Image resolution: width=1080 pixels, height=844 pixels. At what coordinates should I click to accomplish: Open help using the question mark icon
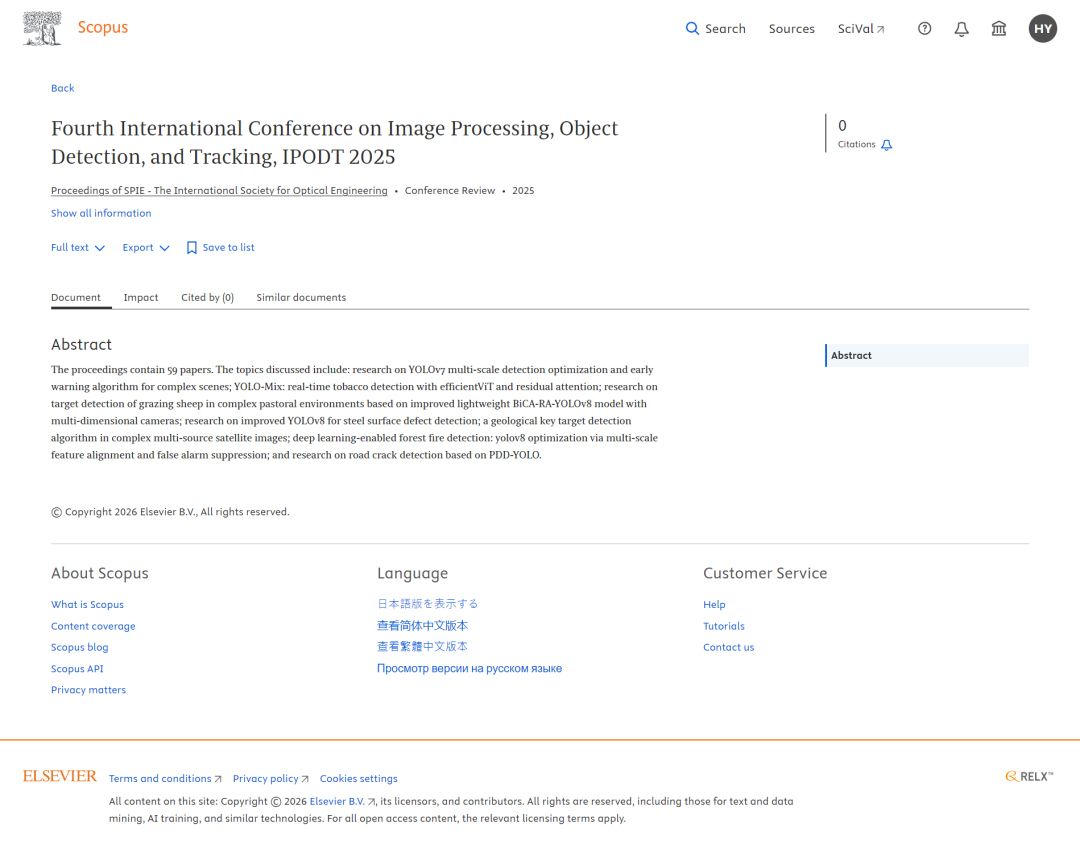coord(924,28)
